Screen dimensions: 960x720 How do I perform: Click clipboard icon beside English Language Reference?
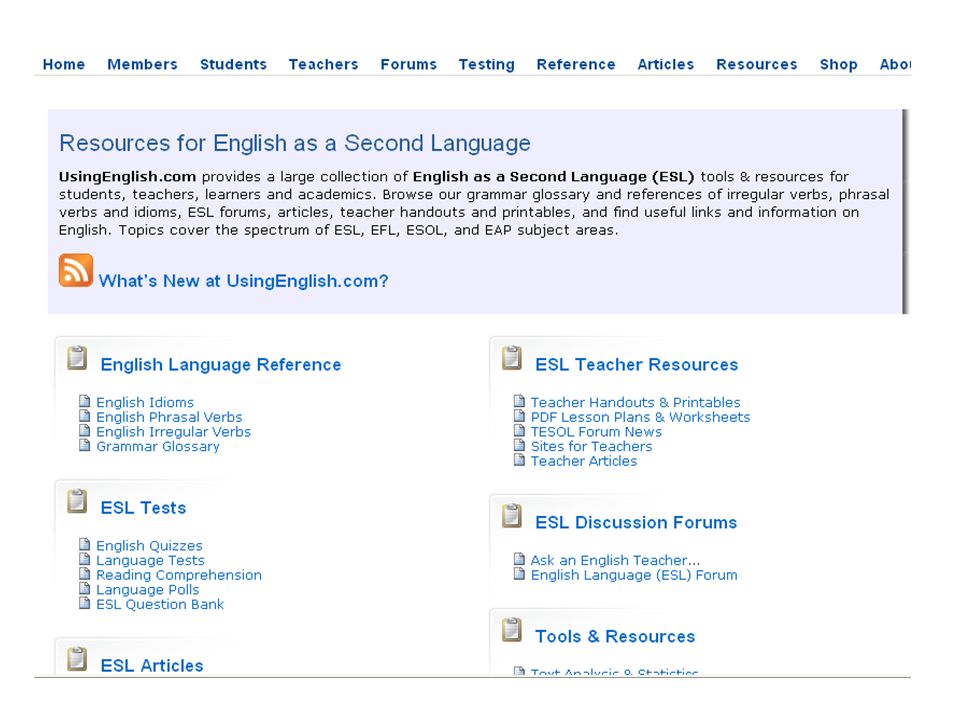coord(77,358)
